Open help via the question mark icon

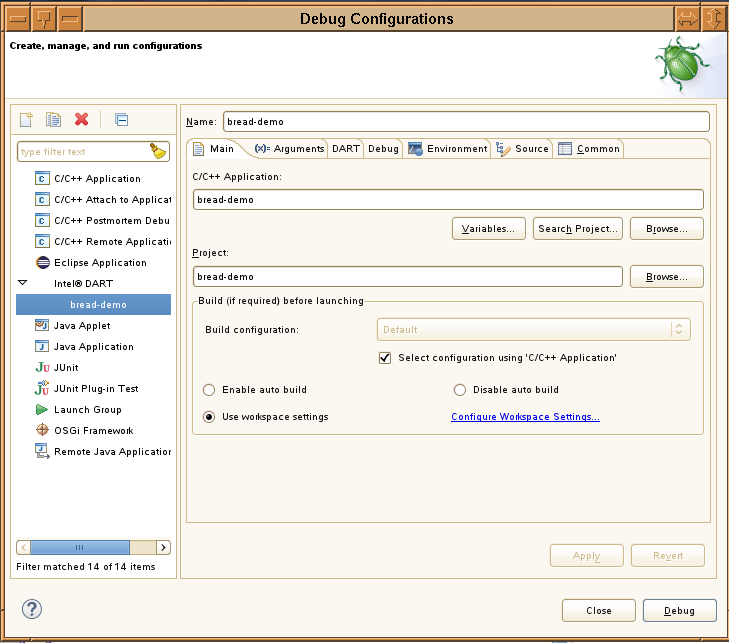click(x=32, y=609)
